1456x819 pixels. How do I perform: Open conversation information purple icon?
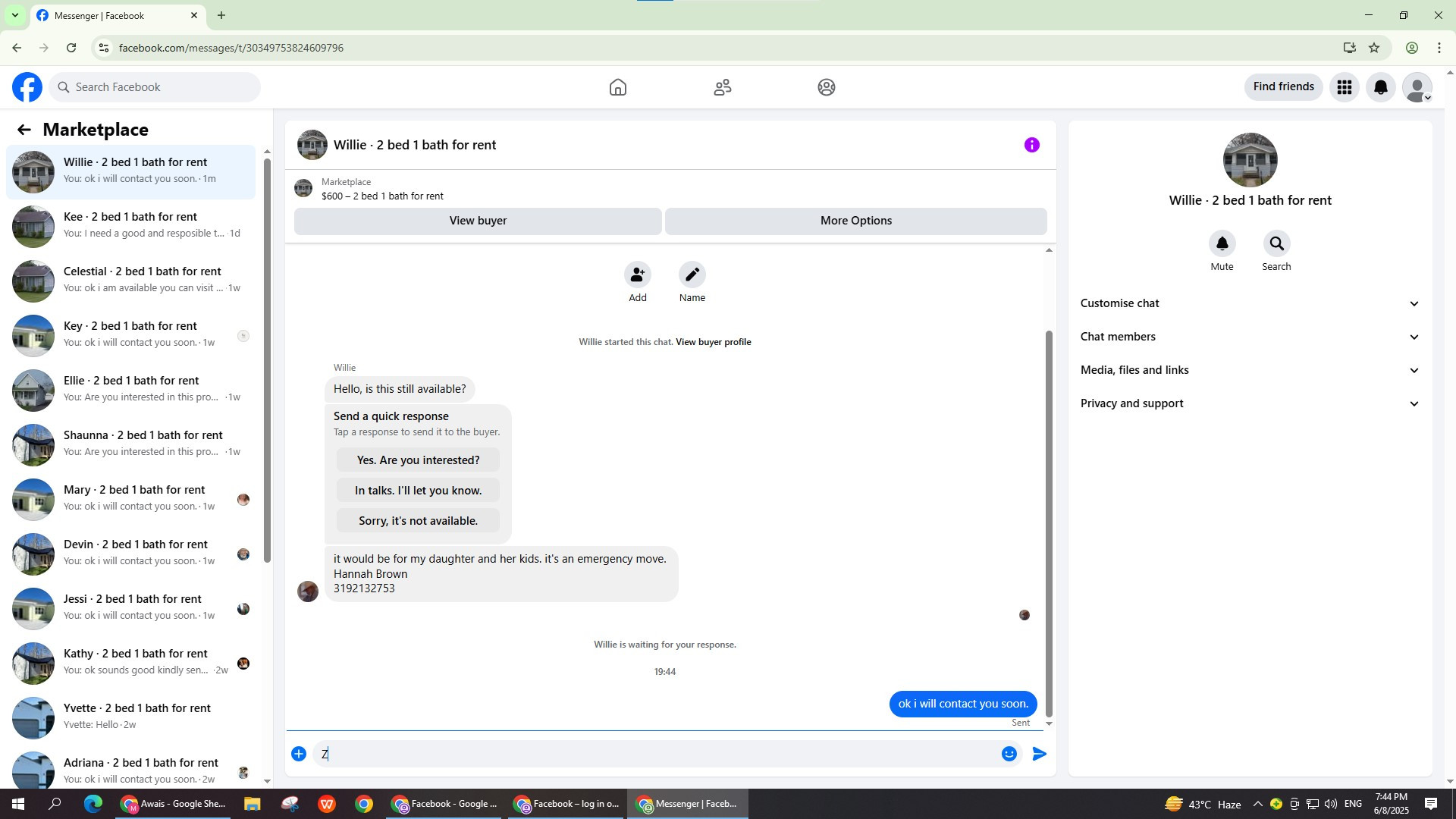(1031, 145)
